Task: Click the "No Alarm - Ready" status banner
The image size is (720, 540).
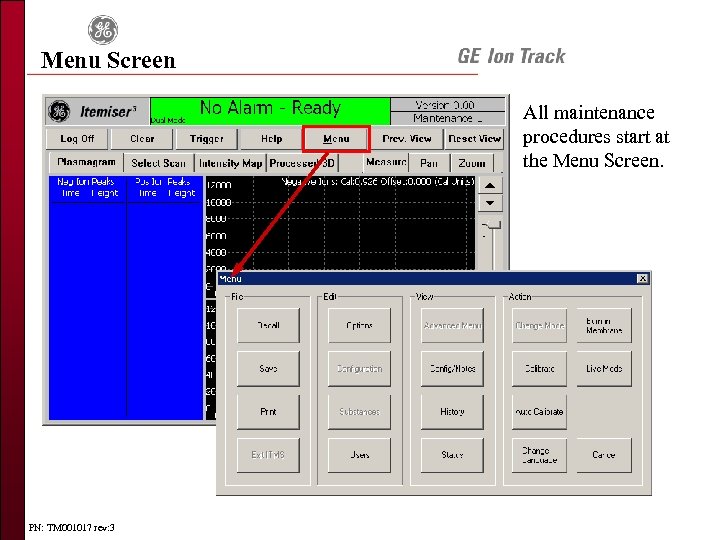Action: point(270,110)
